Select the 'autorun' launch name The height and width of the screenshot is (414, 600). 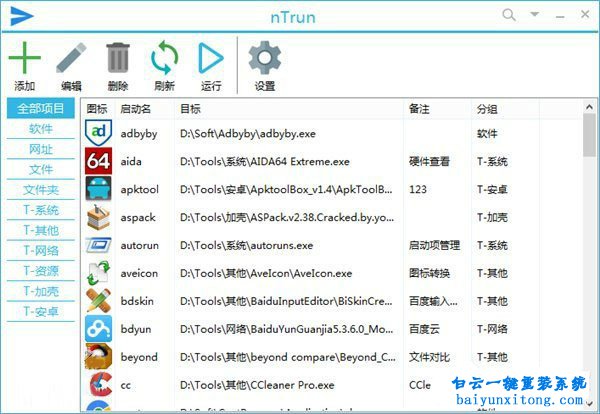click(139, 245)
